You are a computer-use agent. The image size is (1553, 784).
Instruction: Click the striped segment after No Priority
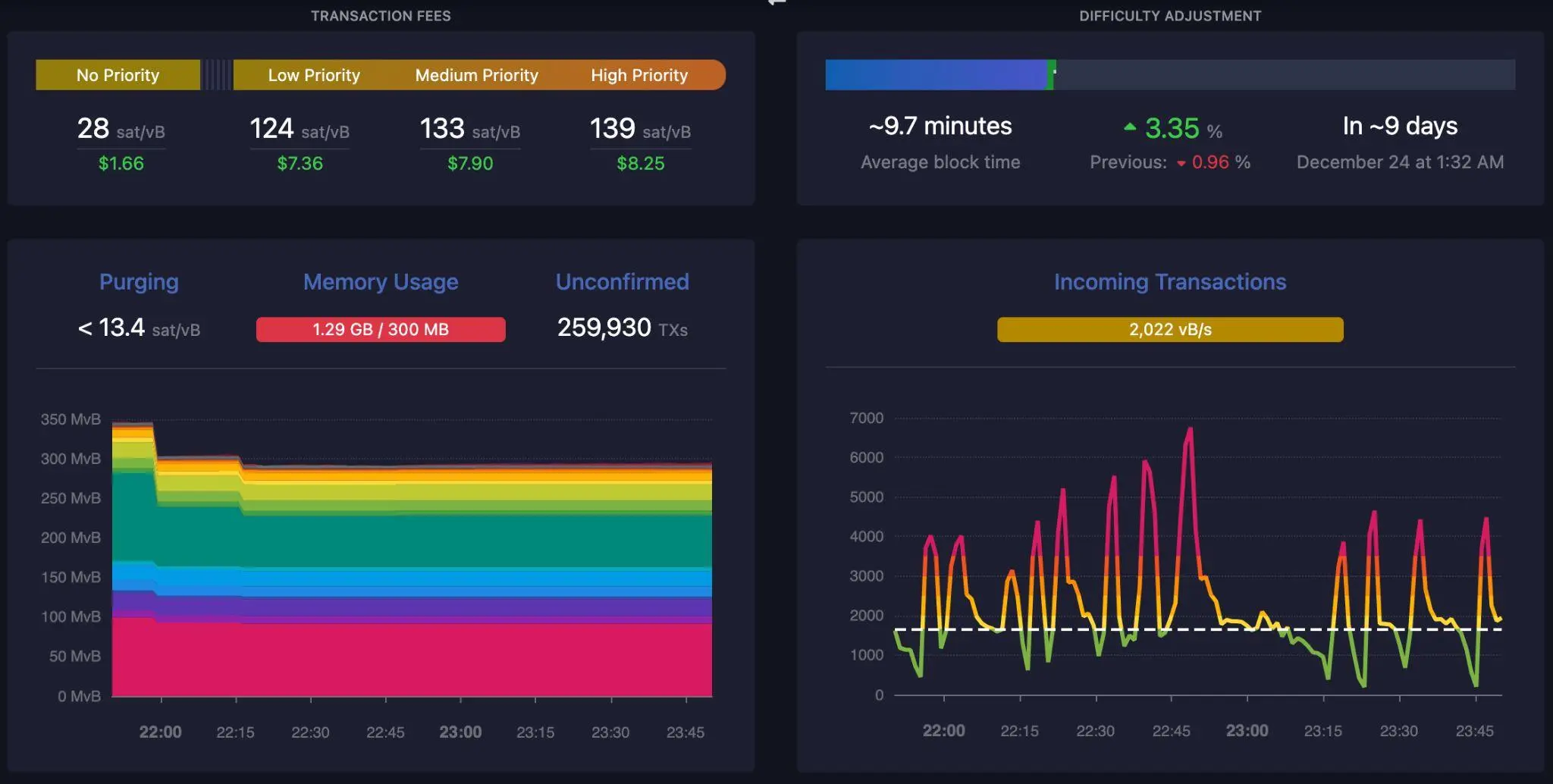click(x=217, y=75)
